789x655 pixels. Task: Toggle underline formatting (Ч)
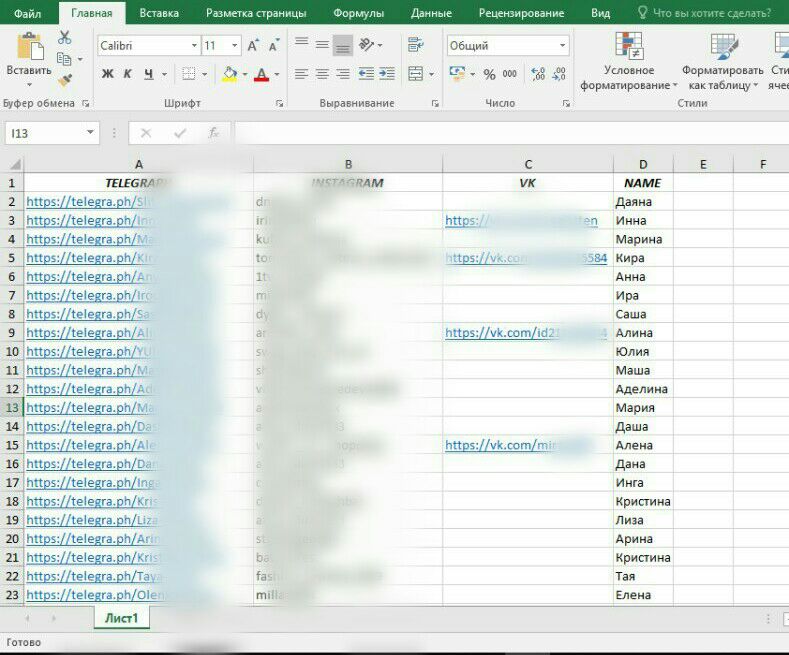click(148, 74)
